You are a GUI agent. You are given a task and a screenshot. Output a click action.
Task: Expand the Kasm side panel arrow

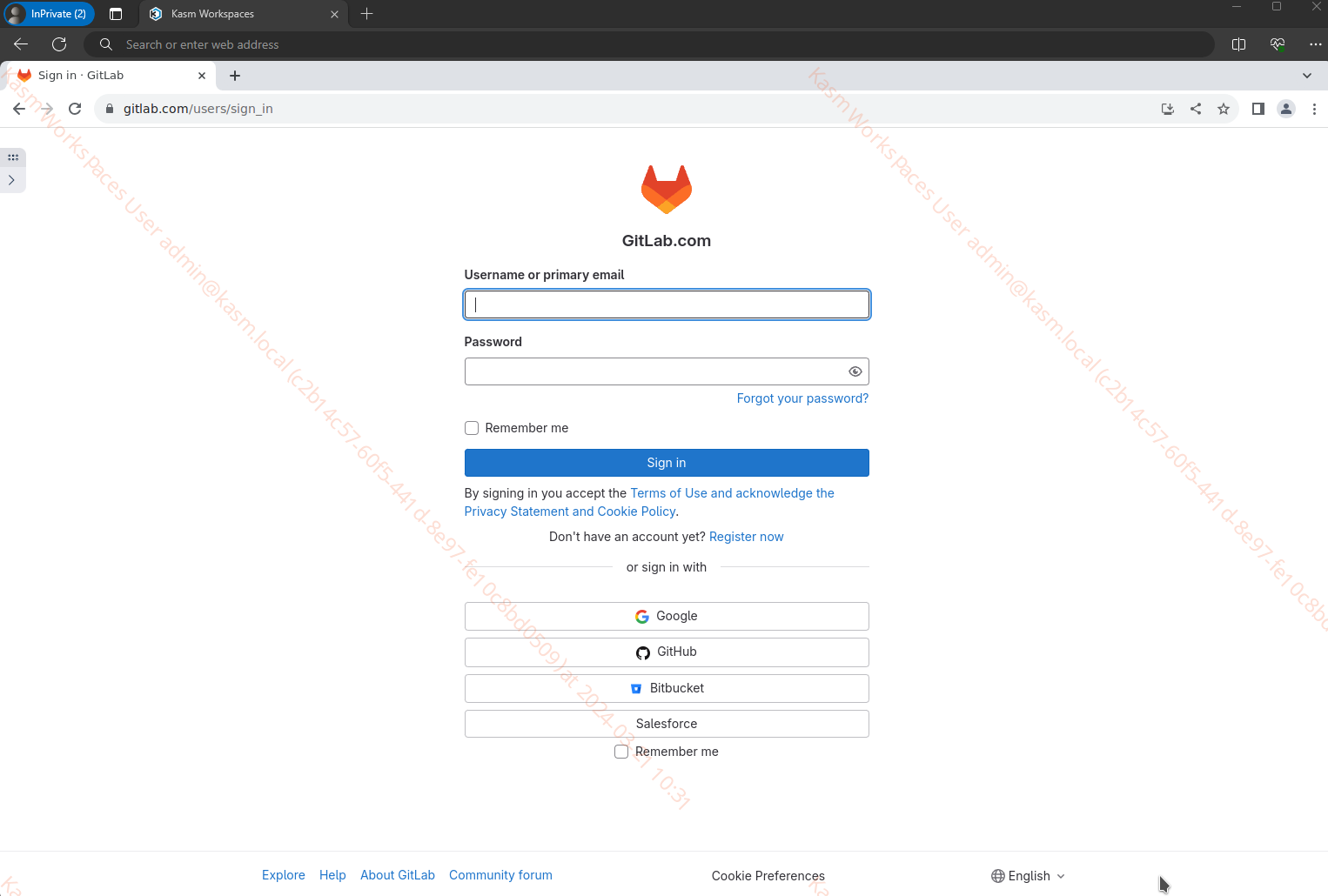coord(11,180)
